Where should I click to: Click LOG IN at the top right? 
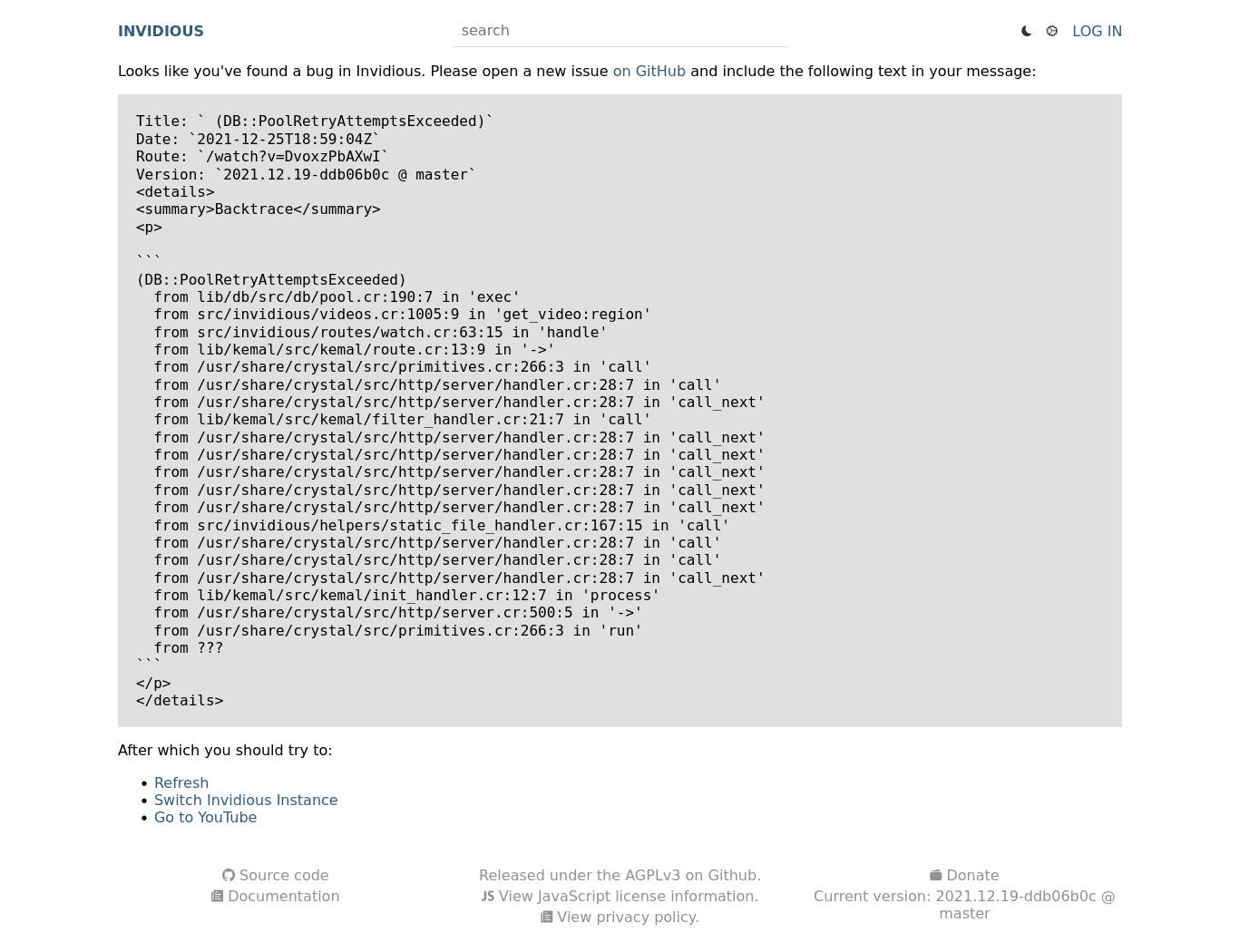tap(1097, 31)
